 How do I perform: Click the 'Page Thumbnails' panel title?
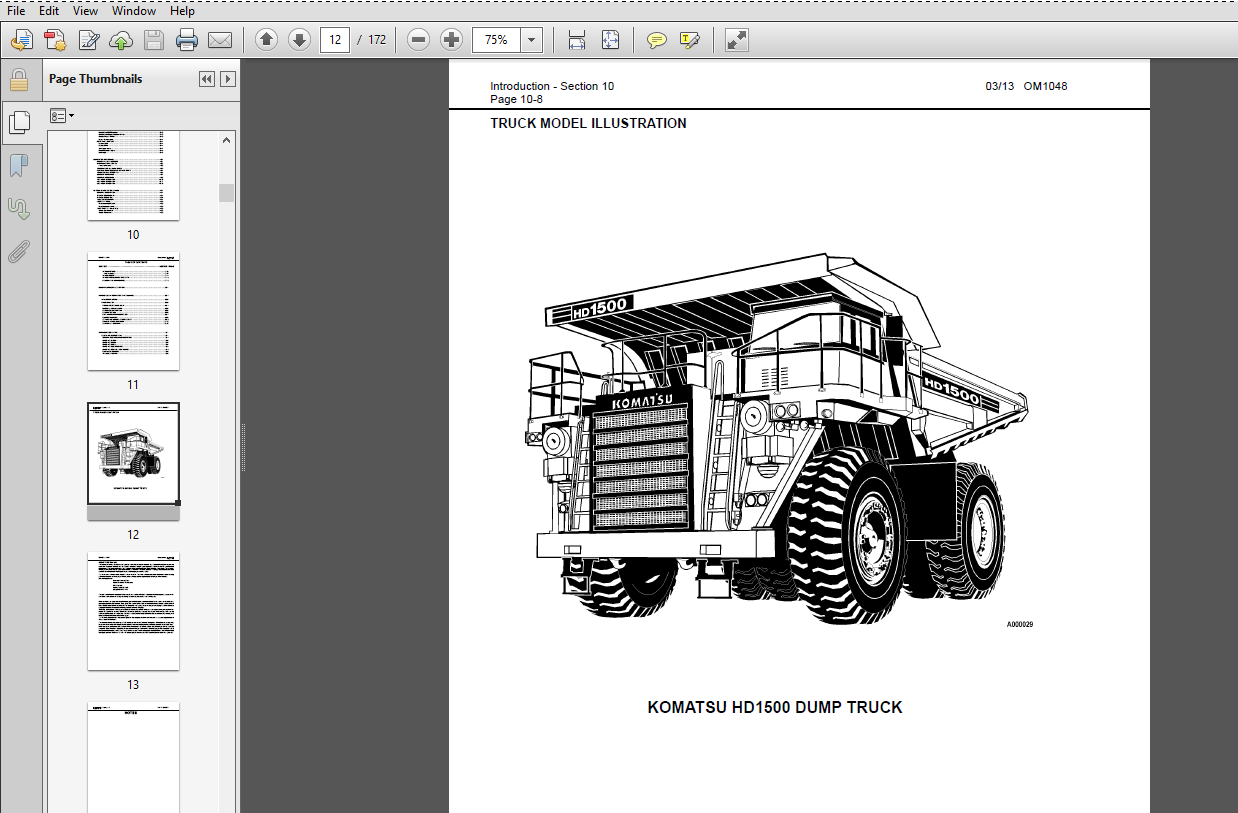coord(95,79)
